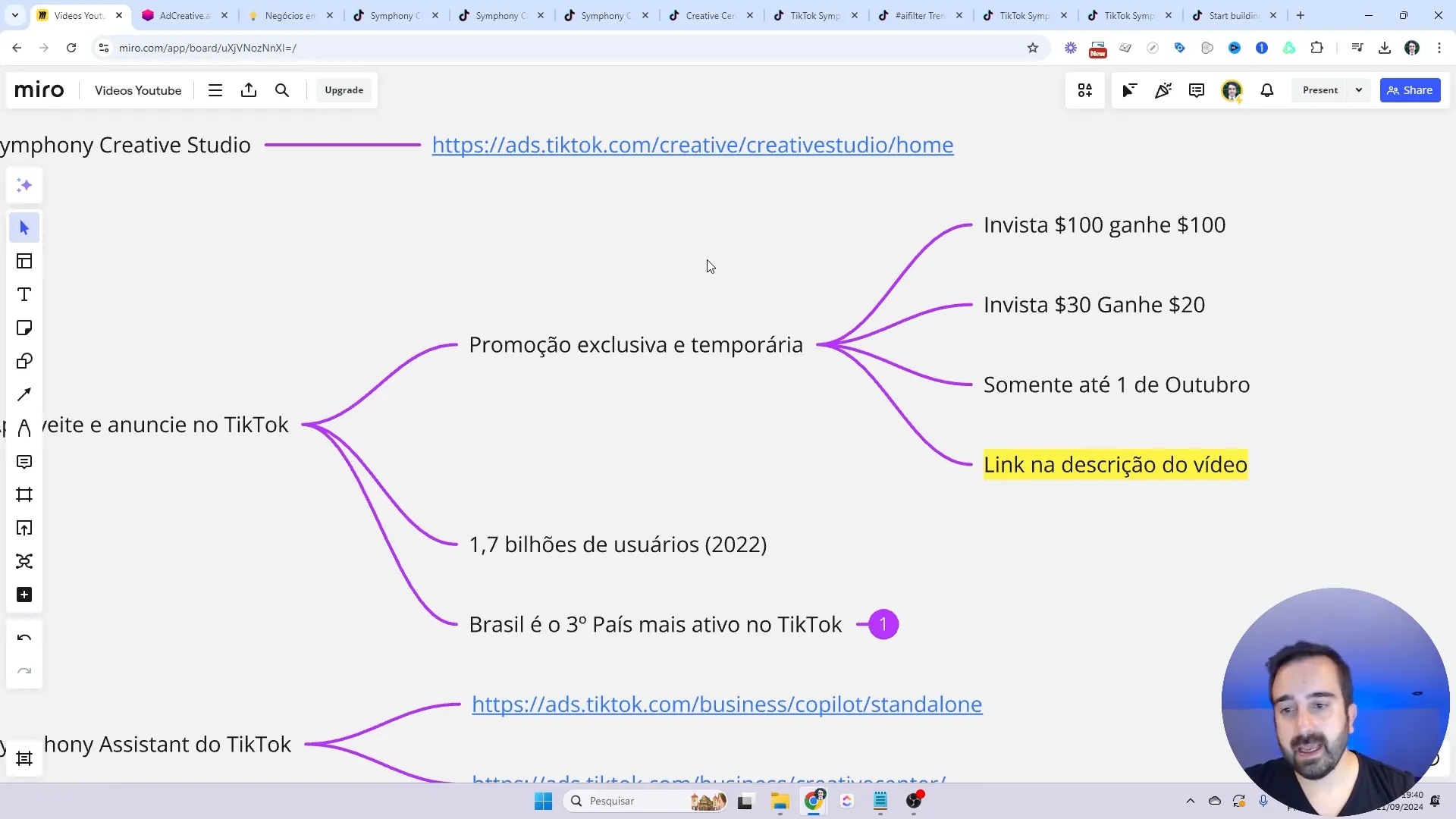1456x819 pixels.
Task: Open the main hamburger menu icon
Action: click(215, 90)
